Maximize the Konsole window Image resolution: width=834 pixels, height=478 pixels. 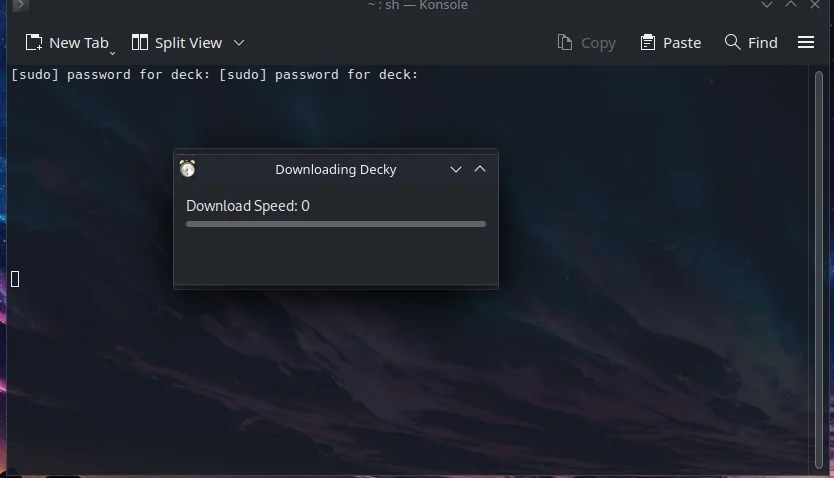coord(791,5)
